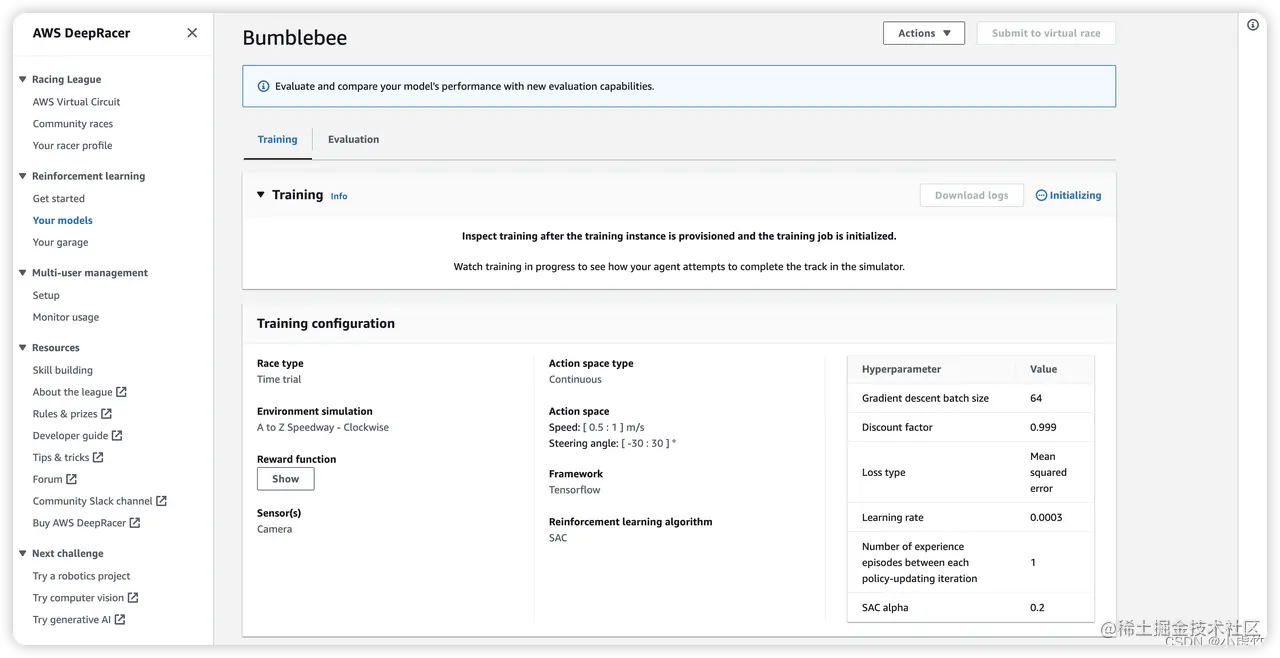Collapse the Multi-user management section
Viewport: 1280px width, 658px height.
(x=23, y=273)
